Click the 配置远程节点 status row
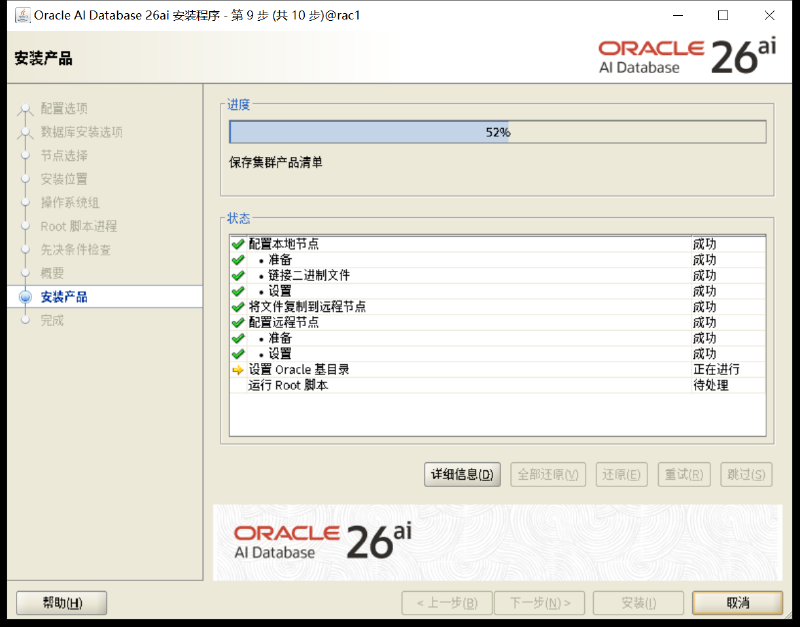 click(x=497, y=322)
